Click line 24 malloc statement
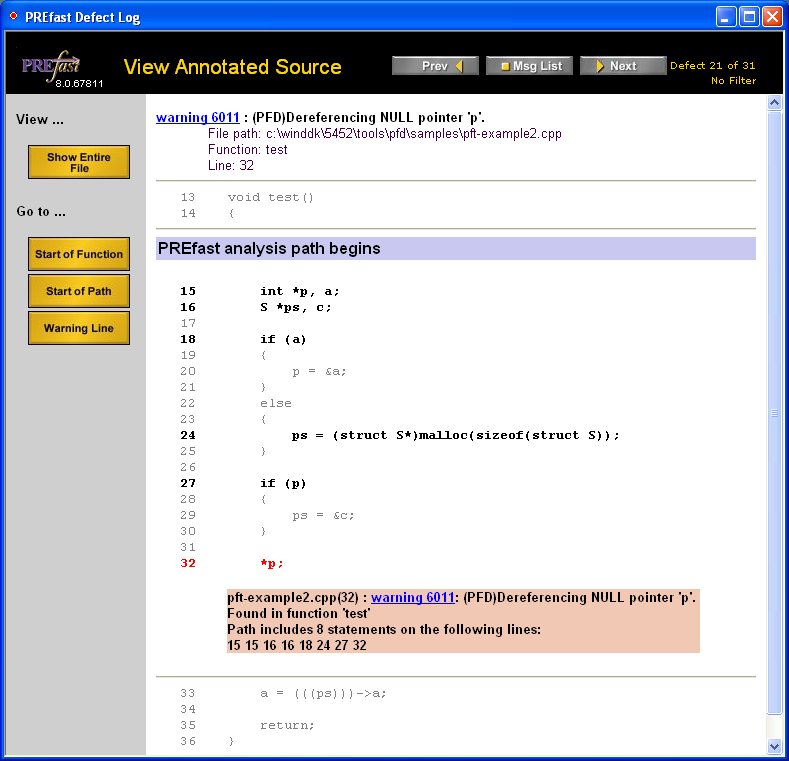The image size is (789, 761). [x=455, y=435]
